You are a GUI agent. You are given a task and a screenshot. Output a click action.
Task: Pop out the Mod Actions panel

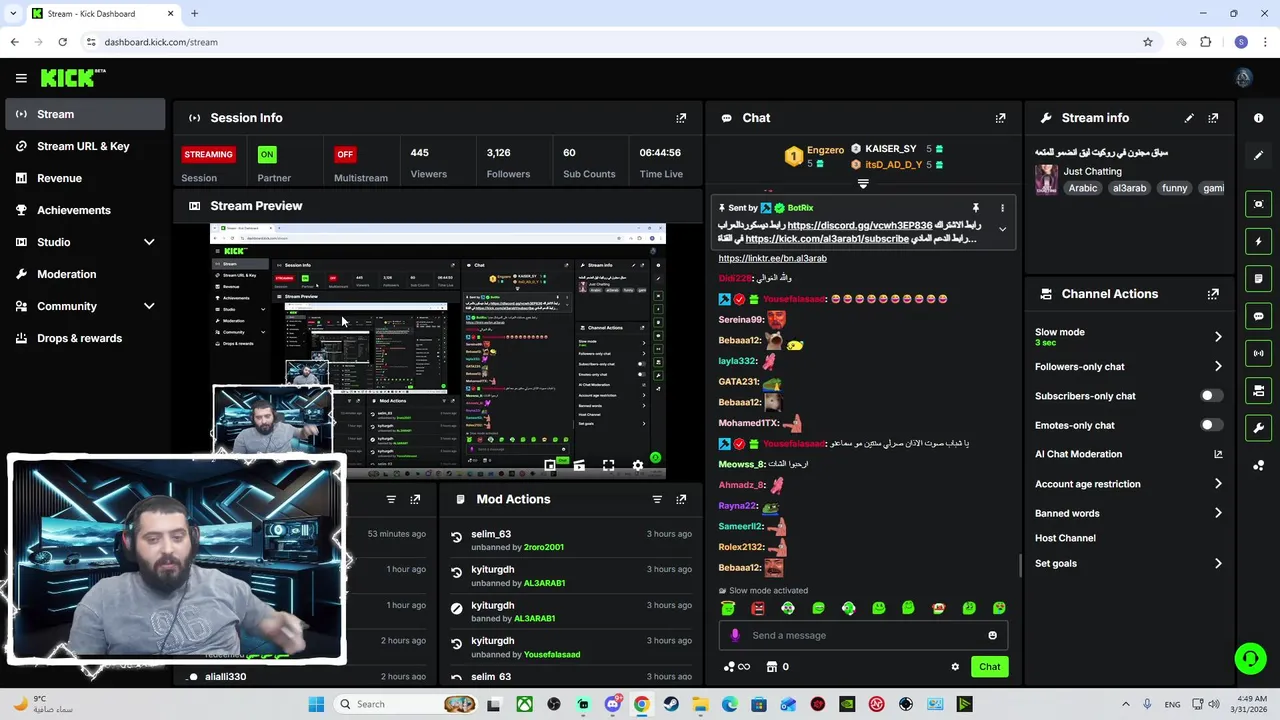pos(681,499)
